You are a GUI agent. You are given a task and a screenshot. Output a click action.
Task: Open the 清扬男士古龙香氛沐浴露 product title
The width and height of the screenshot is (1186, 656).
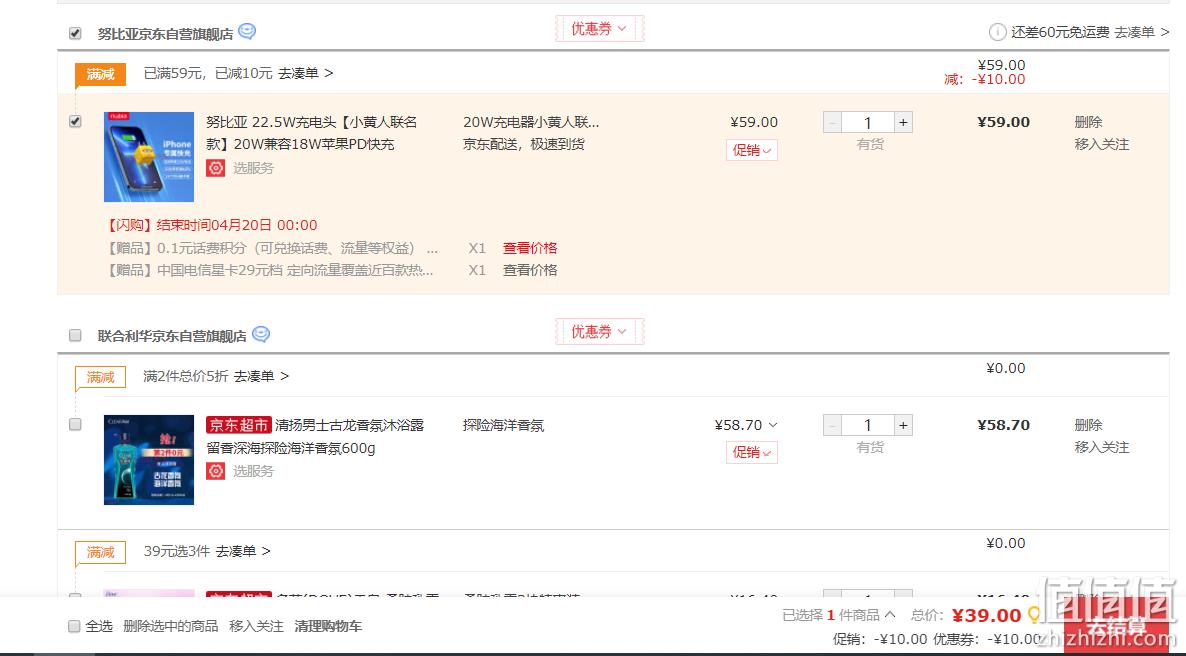[x=315, y=437]
